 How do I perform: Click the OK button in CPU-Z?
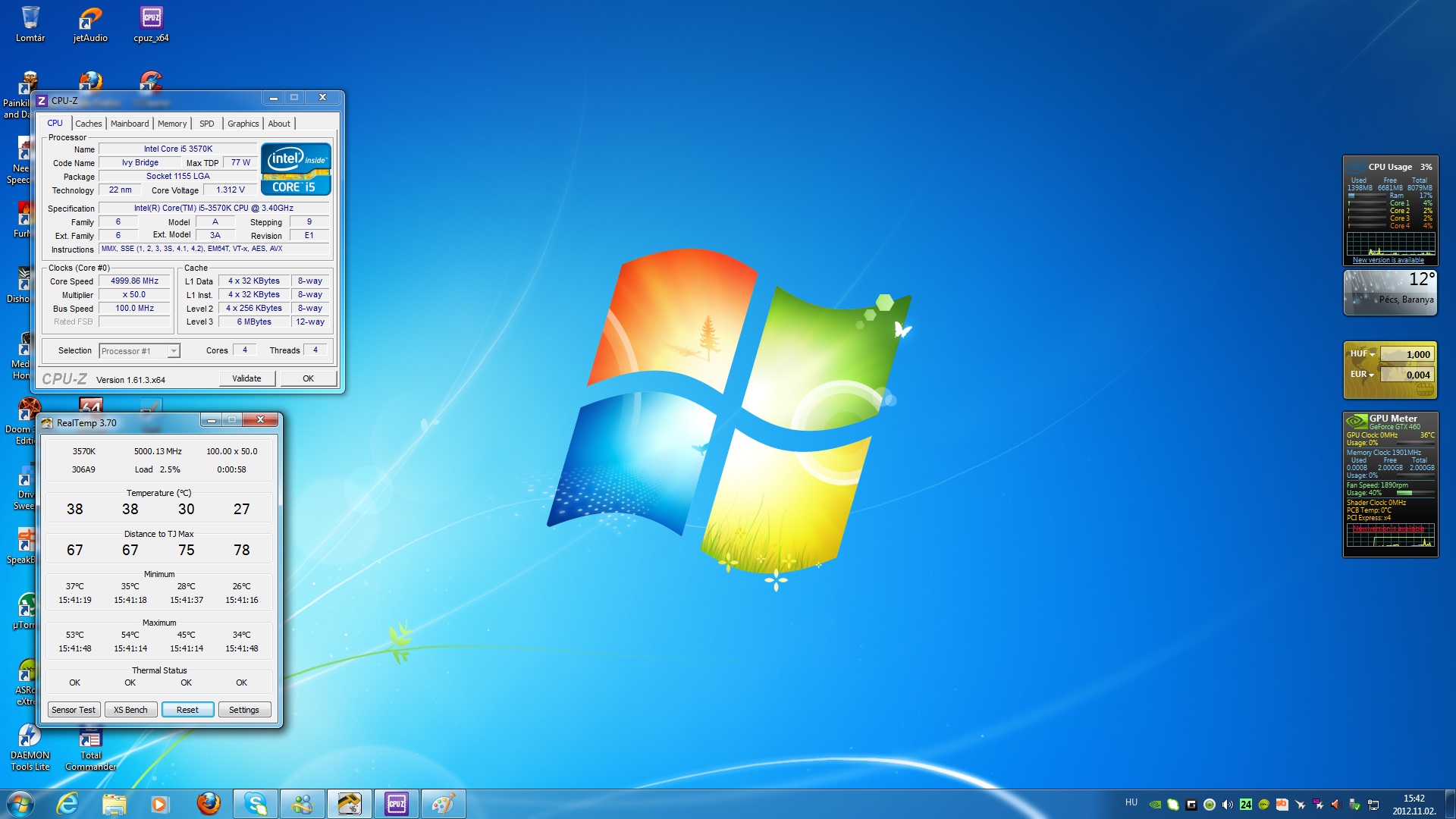[x=308, y=378]
